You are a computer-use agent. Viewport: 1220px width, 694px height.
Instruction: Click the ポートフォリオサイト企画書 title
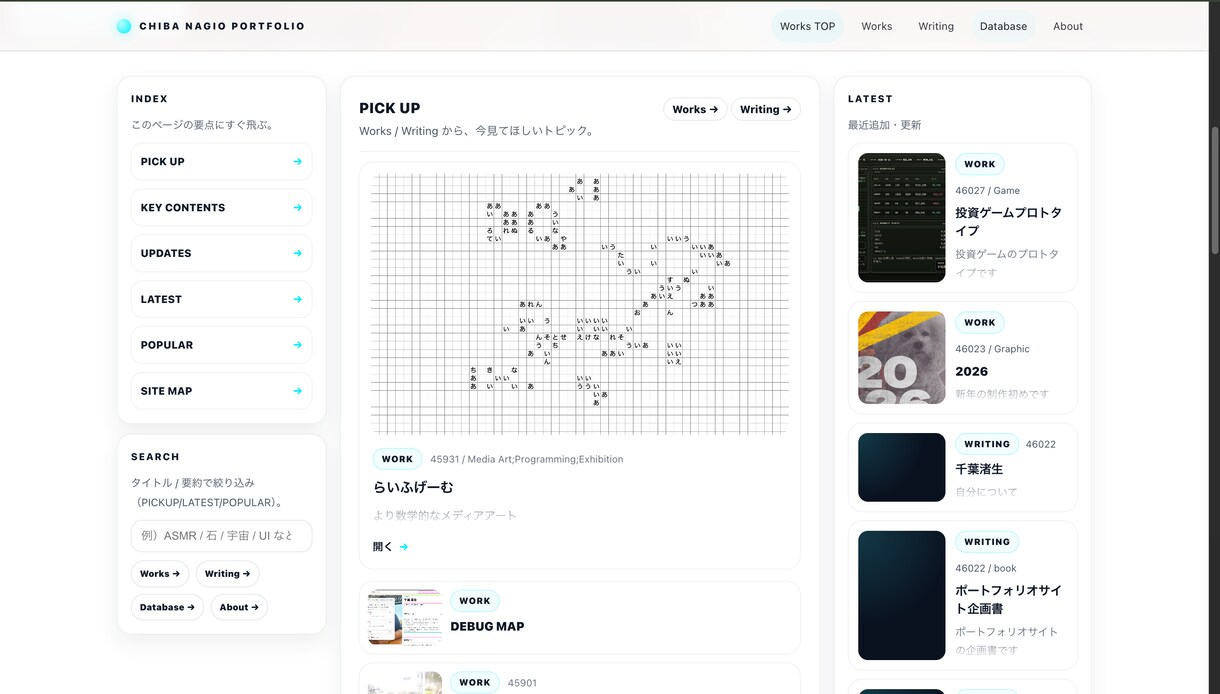pyautogui.click(x=1008, y=599)
